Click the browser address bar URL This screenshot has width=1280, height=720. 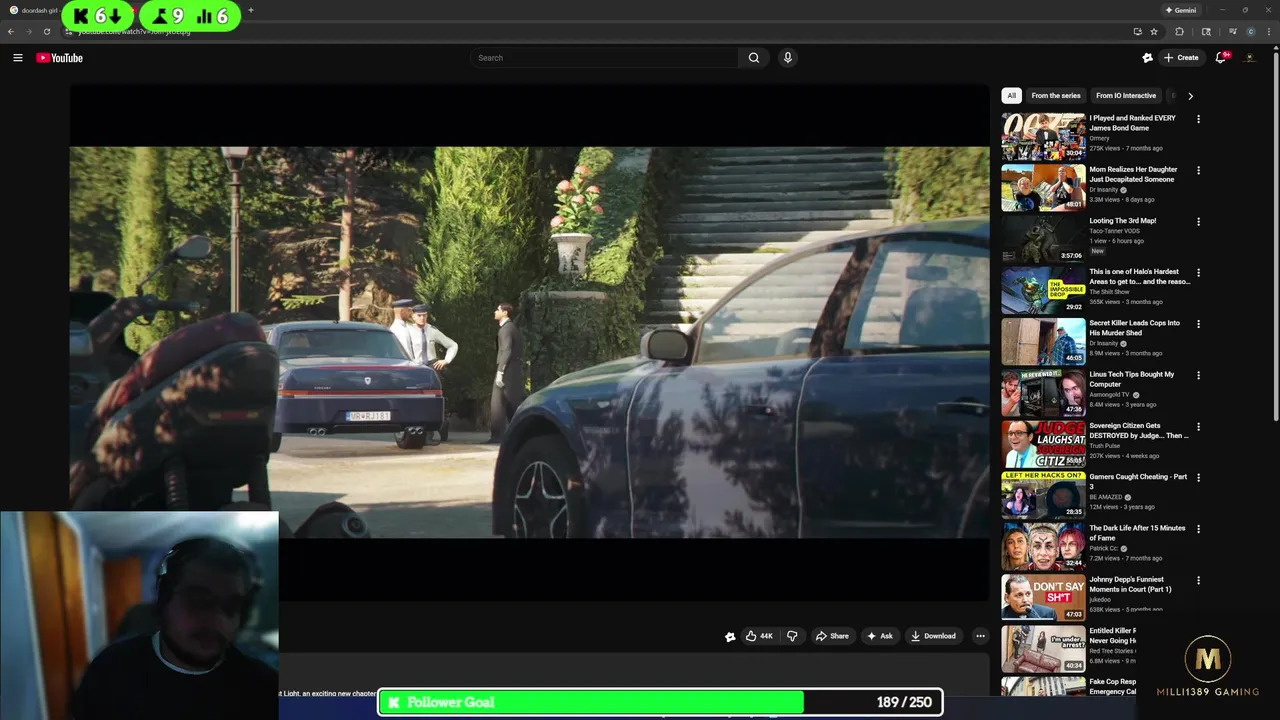134,31
